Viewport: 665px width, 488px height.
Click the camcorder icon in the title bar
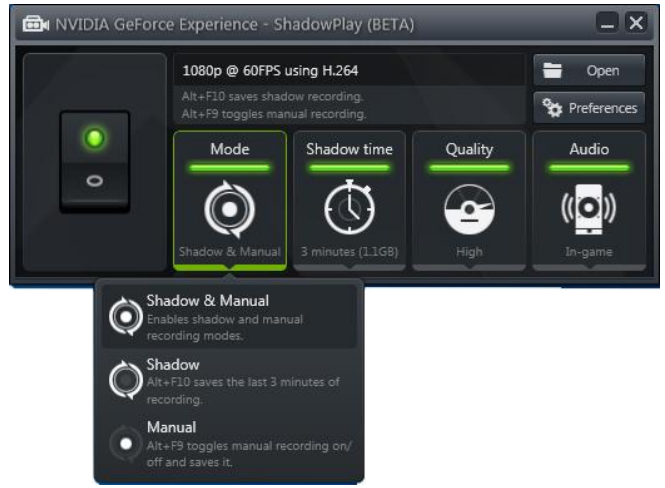pyautogui.click(x=36, y=24)
